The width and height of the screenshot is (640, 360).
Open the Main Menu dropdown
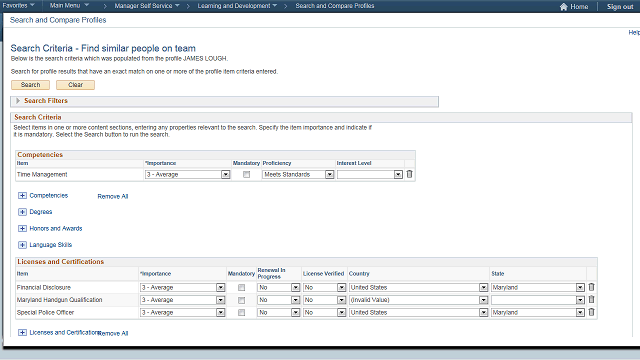69,6
